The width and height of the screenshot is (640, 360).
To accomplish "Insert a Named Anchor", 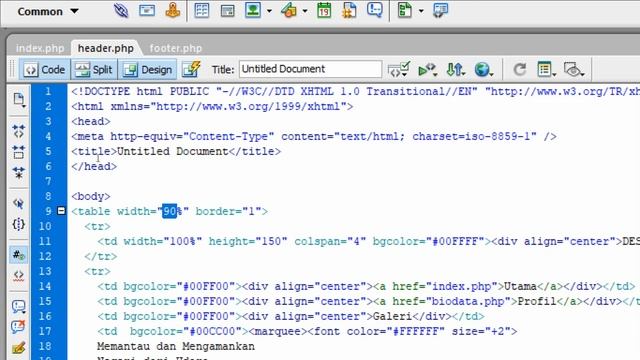I will coord(173,10).
